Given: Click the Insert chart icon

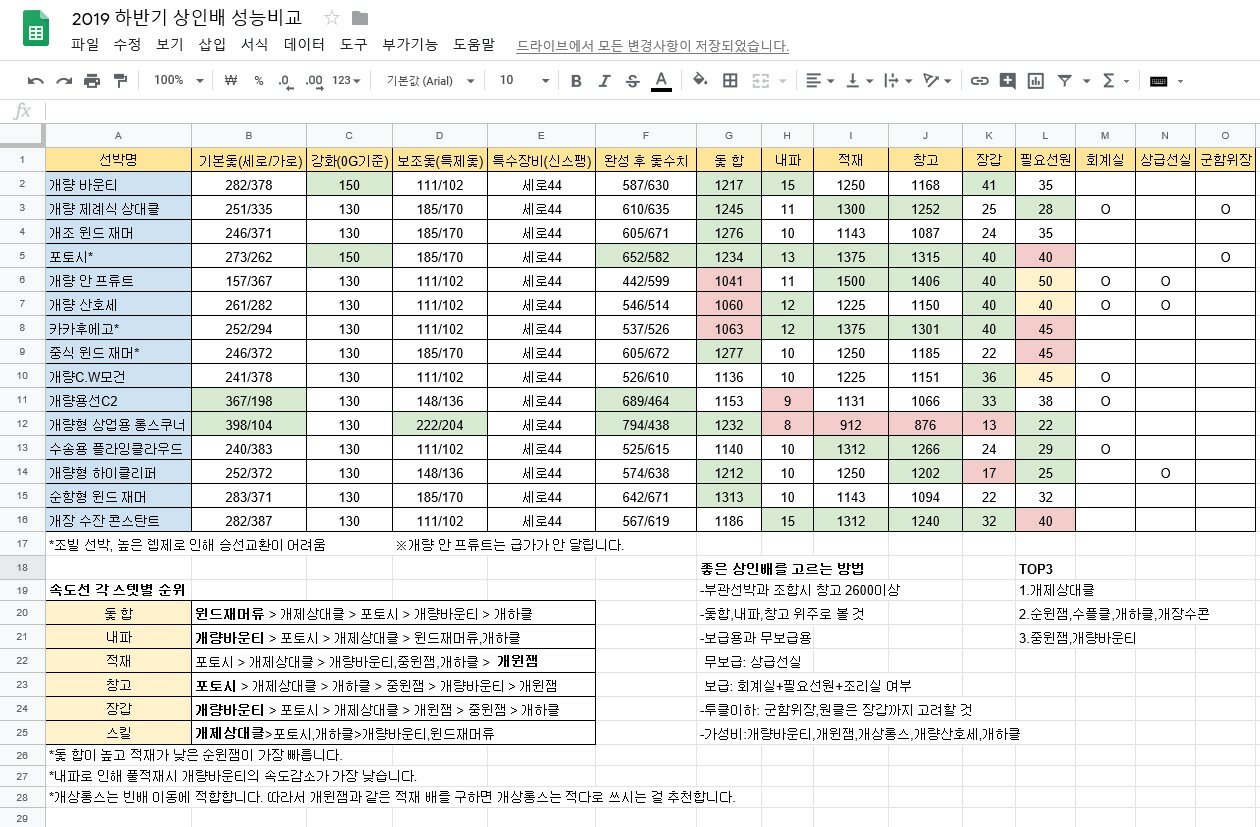Looking at the screenshot, I should 1036,81.
